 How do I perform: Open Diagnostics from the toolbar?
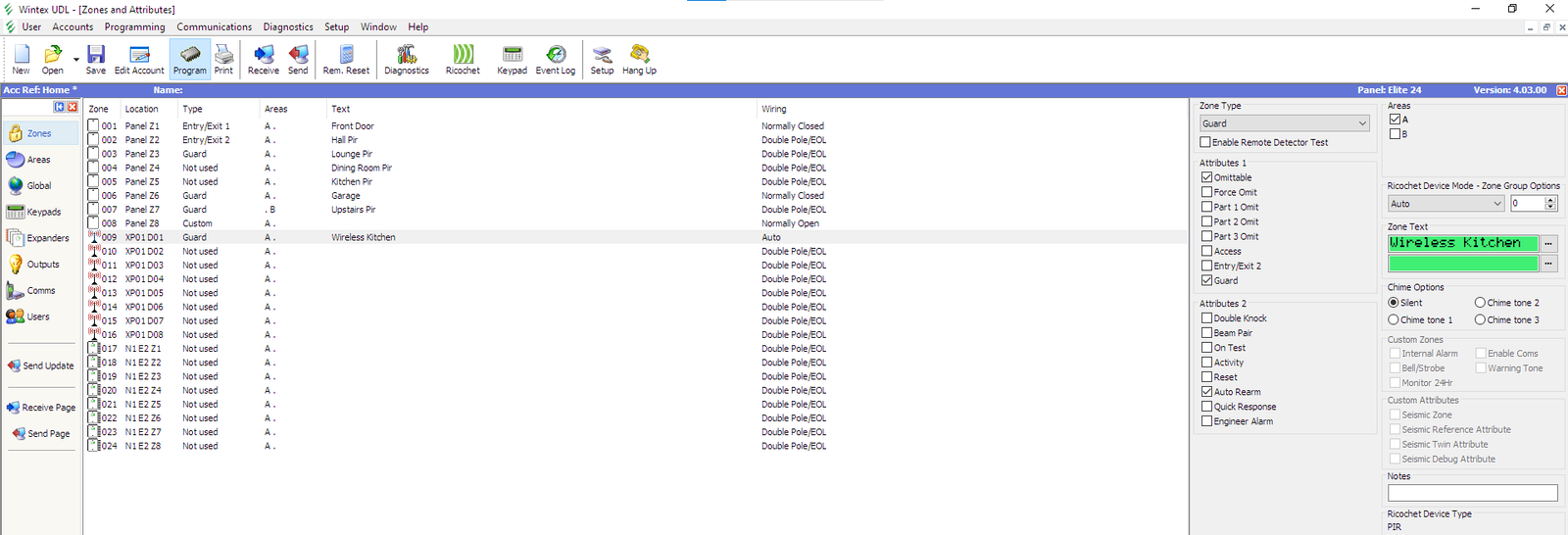pyautogui.click(x=406, y=59)
